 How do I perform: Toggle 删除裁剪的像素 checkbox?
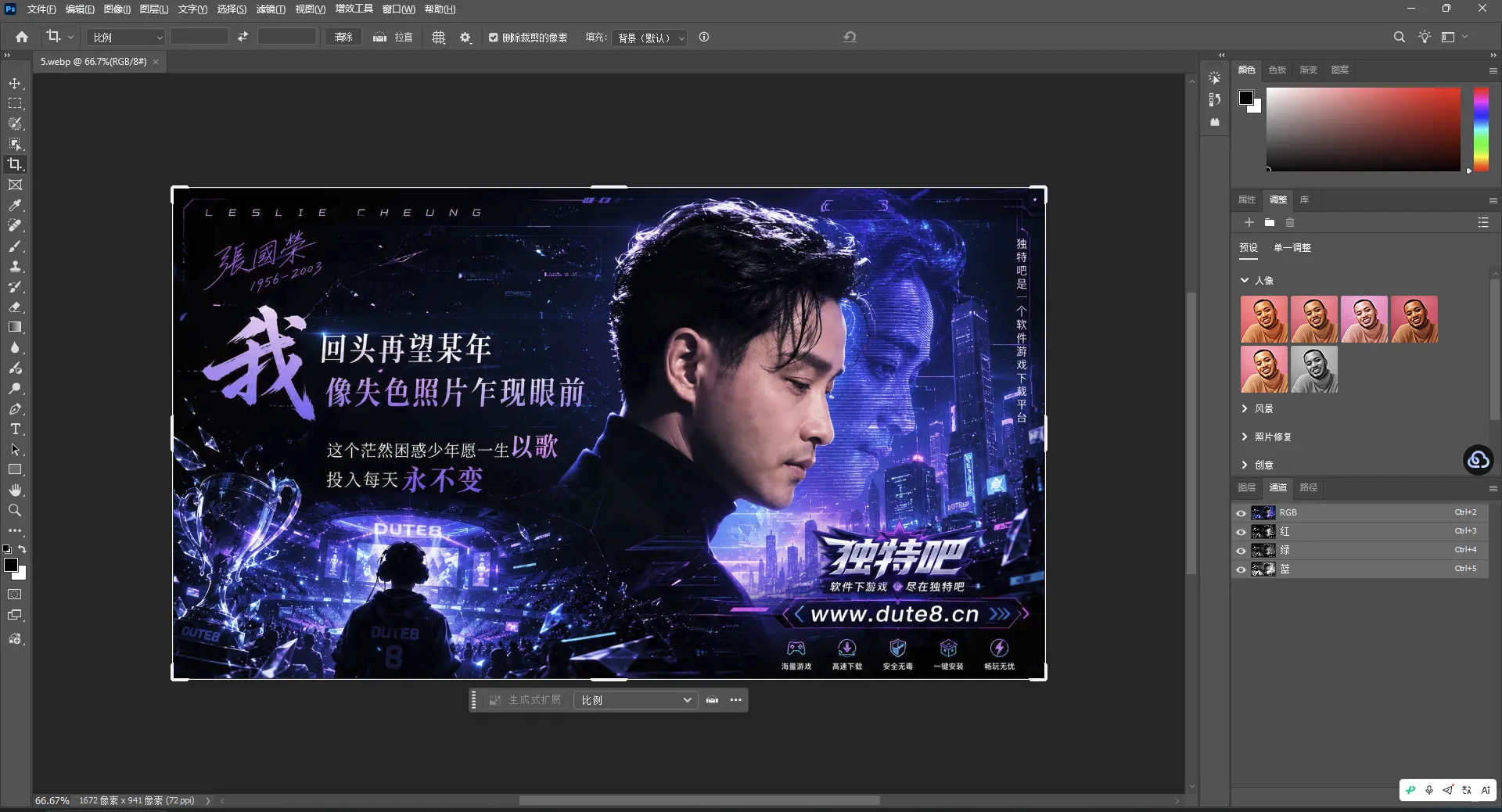tap(494, 38)
